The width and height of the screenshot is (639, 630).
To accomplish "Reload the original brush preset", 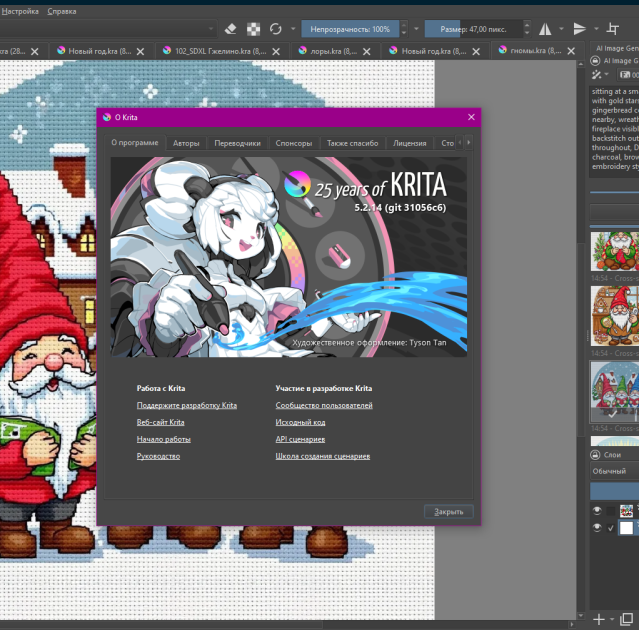I will click(276, 29).
